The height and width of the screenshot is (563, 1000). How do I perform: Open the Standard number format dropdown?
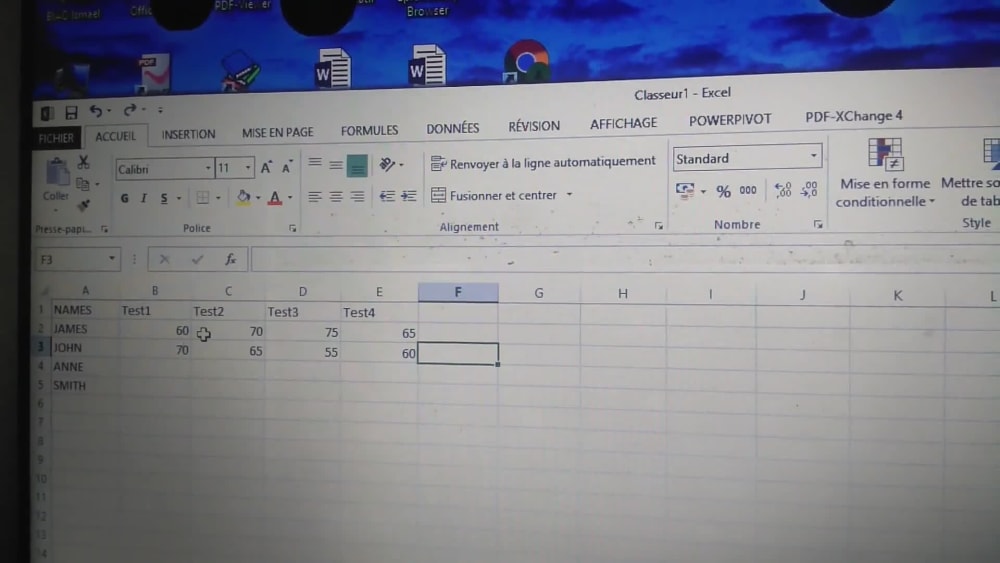point(813,156)
